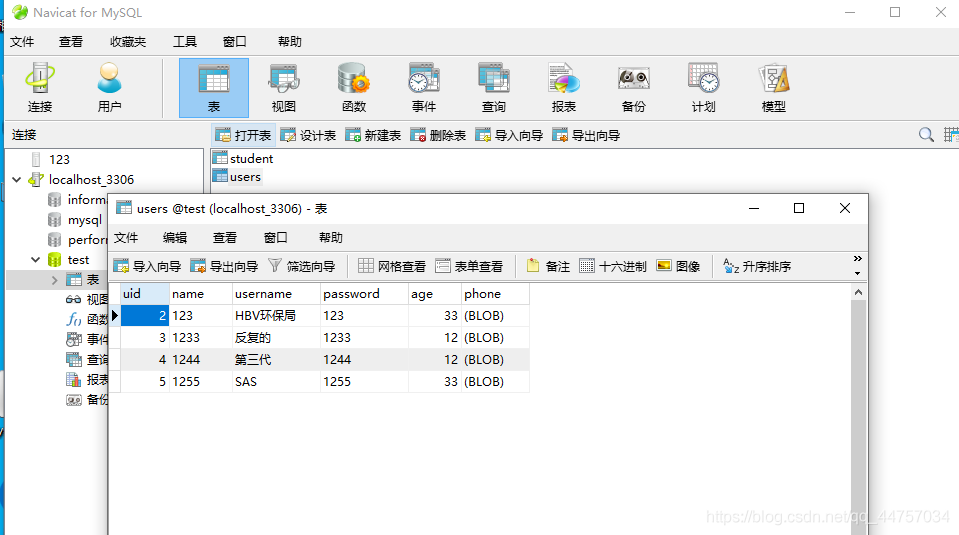This screenshot has width=959, height=535.
Task: Click the 十六进制 (Hex) button
Action: (x=613, y=266)
